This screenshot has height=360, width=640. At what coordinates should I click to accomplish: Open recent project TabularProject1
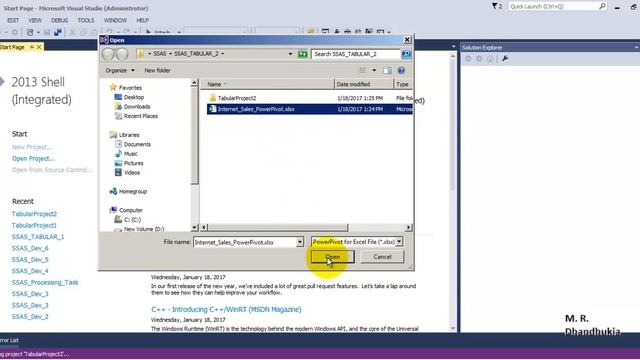[x=34, y=225]
